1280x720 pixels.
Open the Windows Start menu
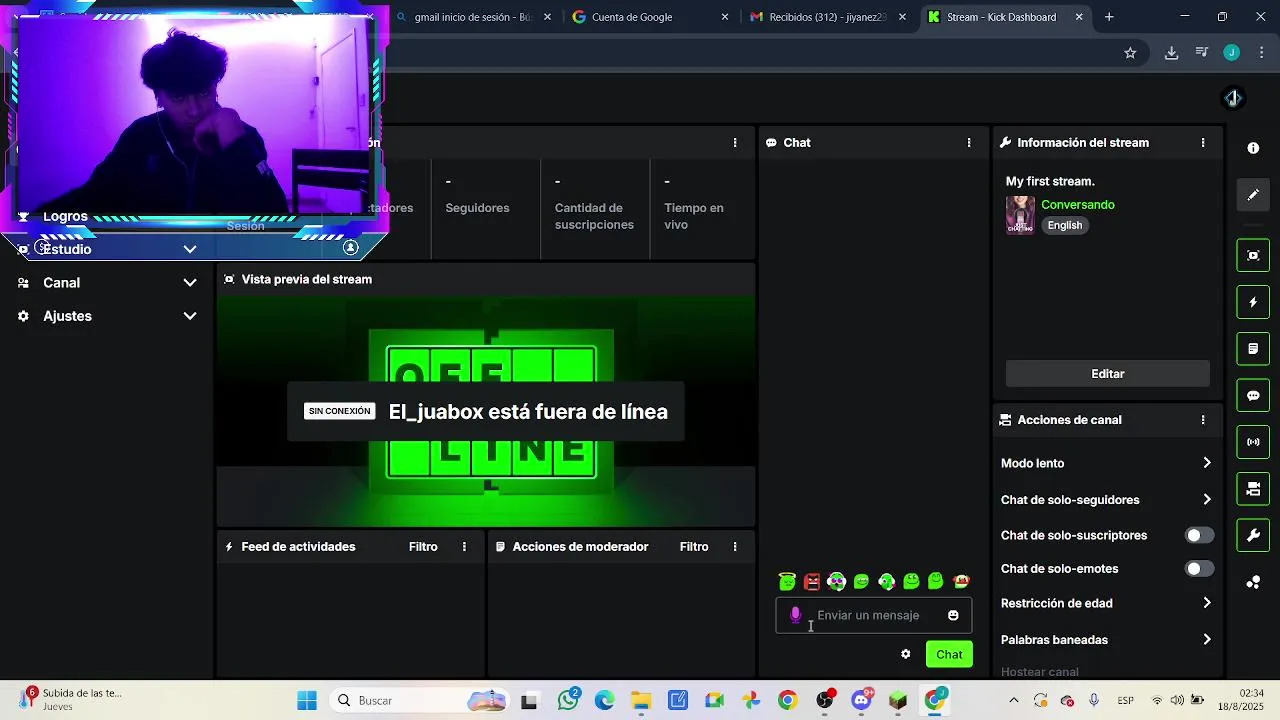coord(307,700)
